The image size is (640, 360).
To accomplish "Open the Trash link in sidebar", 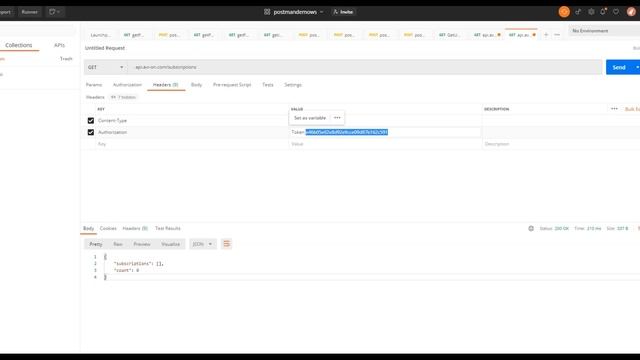I will click(66, 59).
